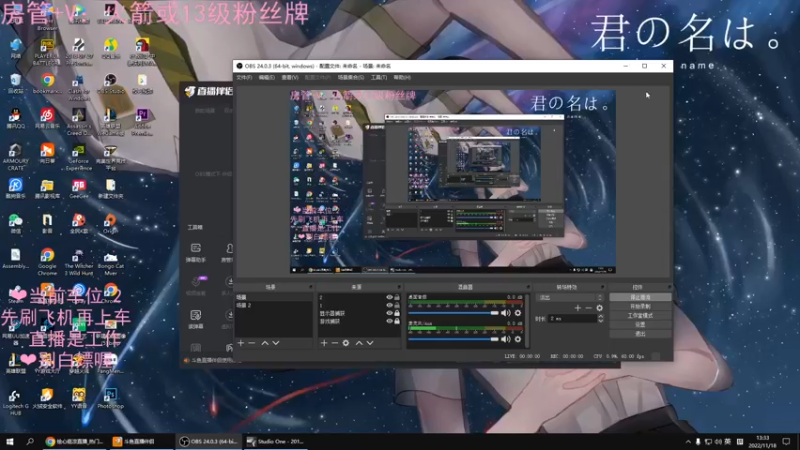Viewport: 800px width, 450px height.
Task: Open 设置 from the controls panel
Action: (640, 324)
